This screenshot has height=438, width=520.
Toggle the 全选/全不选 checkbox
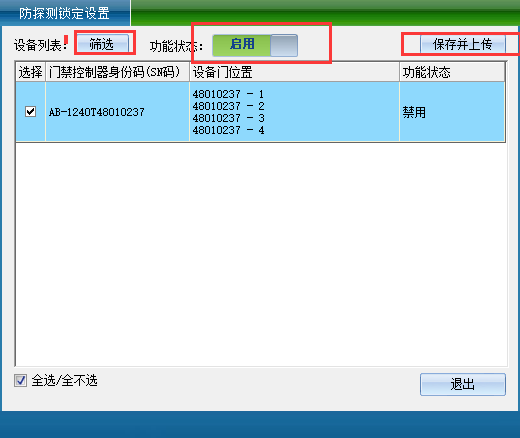[20, 380]
